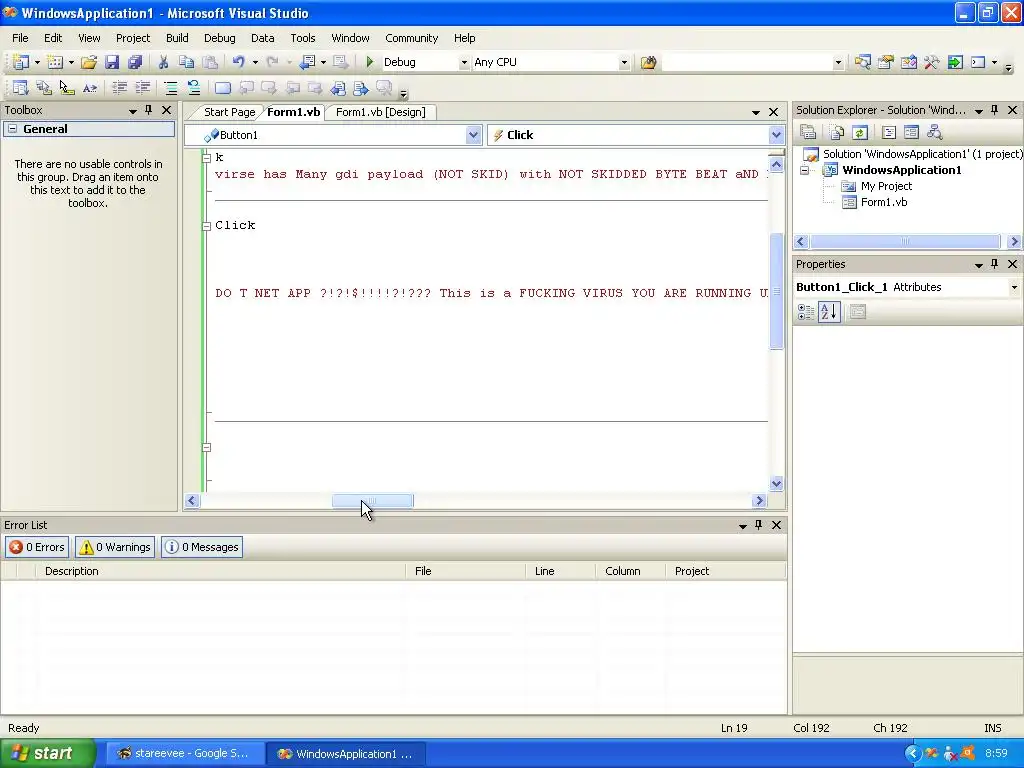Collapse the General group in Toolbox
Image resolution: width=1024 pixels, height=768 pixels.
[x=12, y=129]
